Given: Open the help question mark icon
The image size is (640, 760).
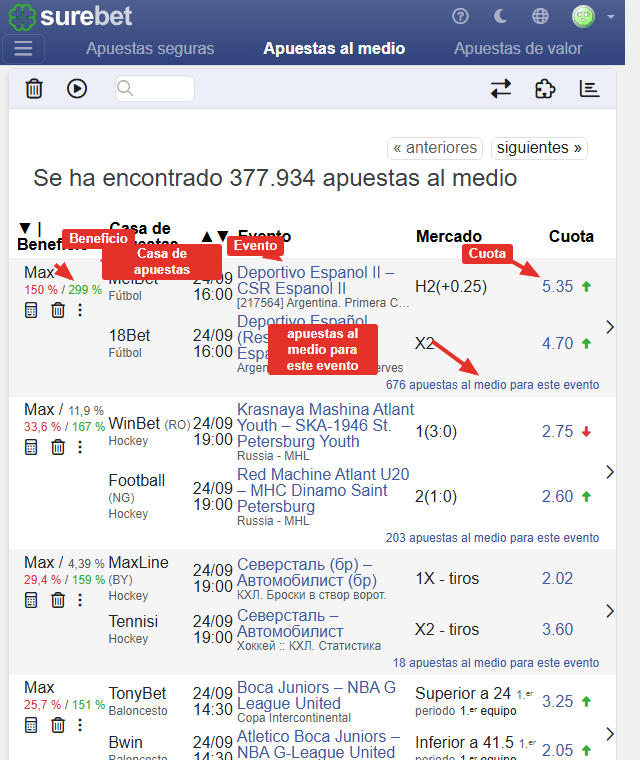Looking at the screenshot, I should click(460, 16).
